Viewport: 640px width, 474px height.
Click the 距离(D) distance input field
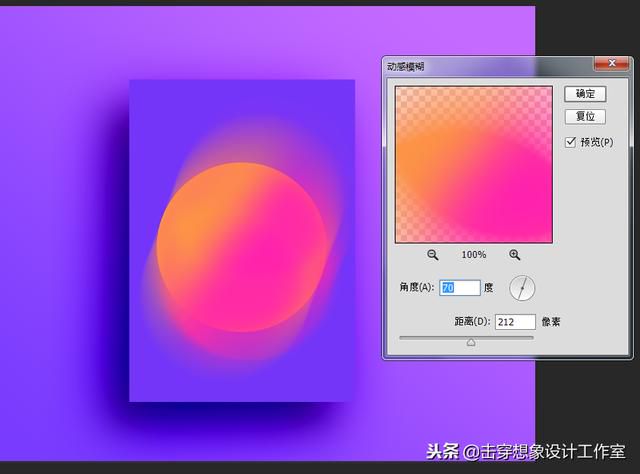point(515,322)
